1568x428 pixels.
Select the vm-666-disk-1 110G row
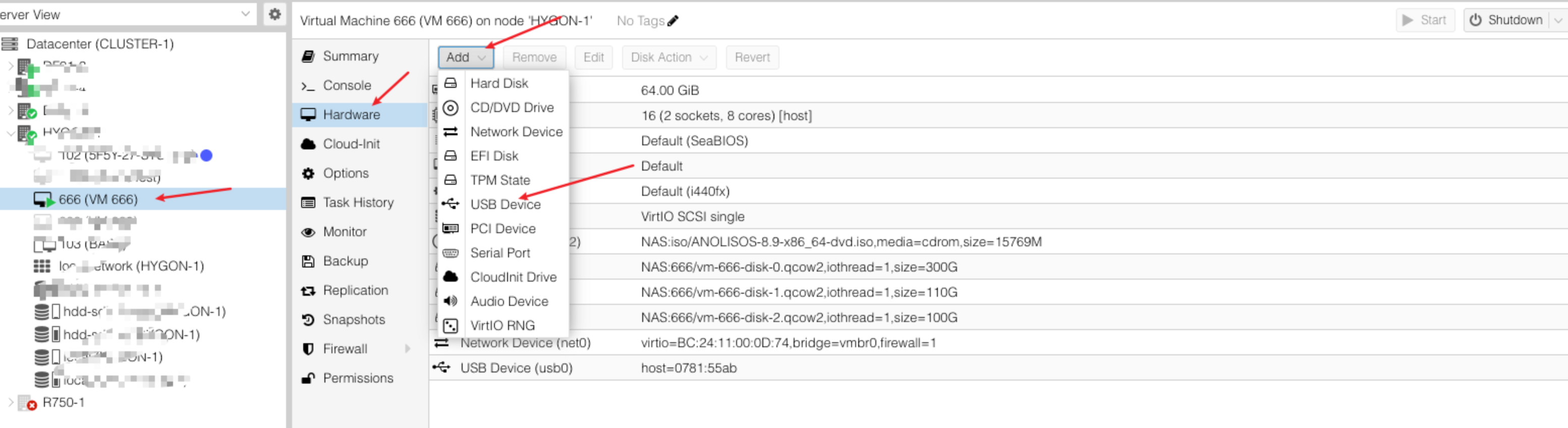coord(998,292)
